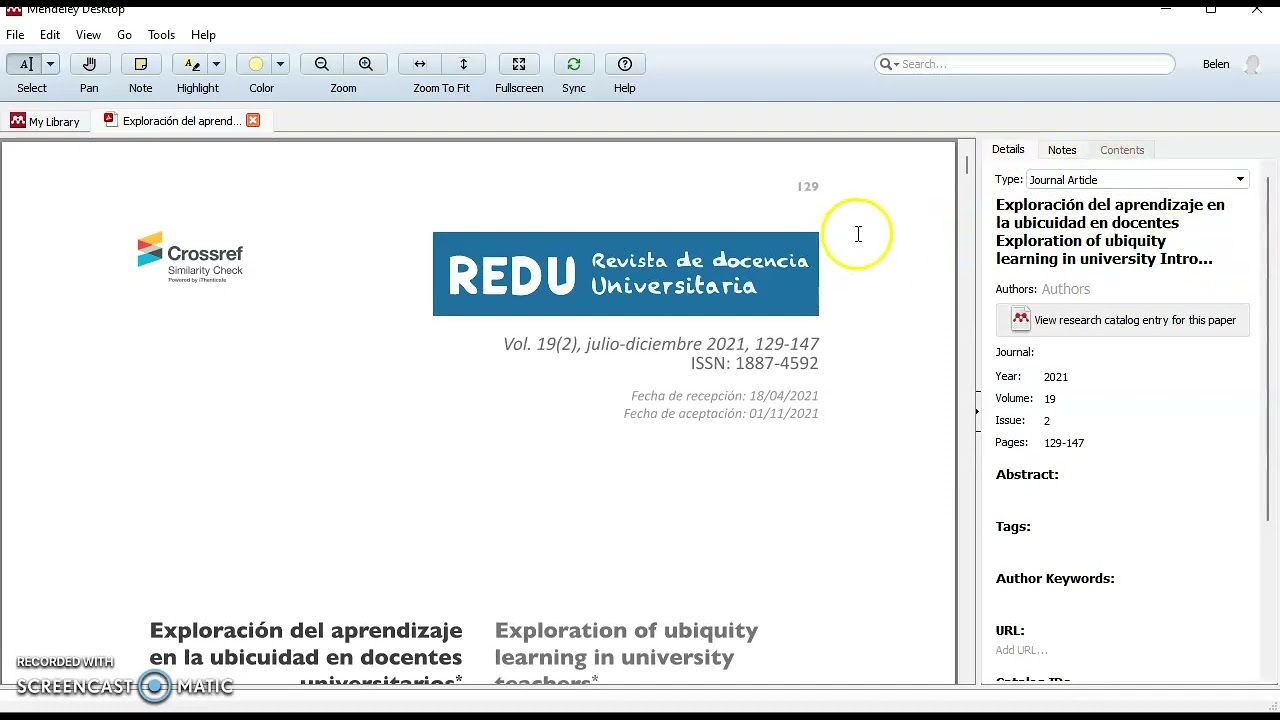Click the Vol. 19(2), julio-diciembre 2021 line
This screenshot has height=720, width=1280.
[x=661, y=344]
